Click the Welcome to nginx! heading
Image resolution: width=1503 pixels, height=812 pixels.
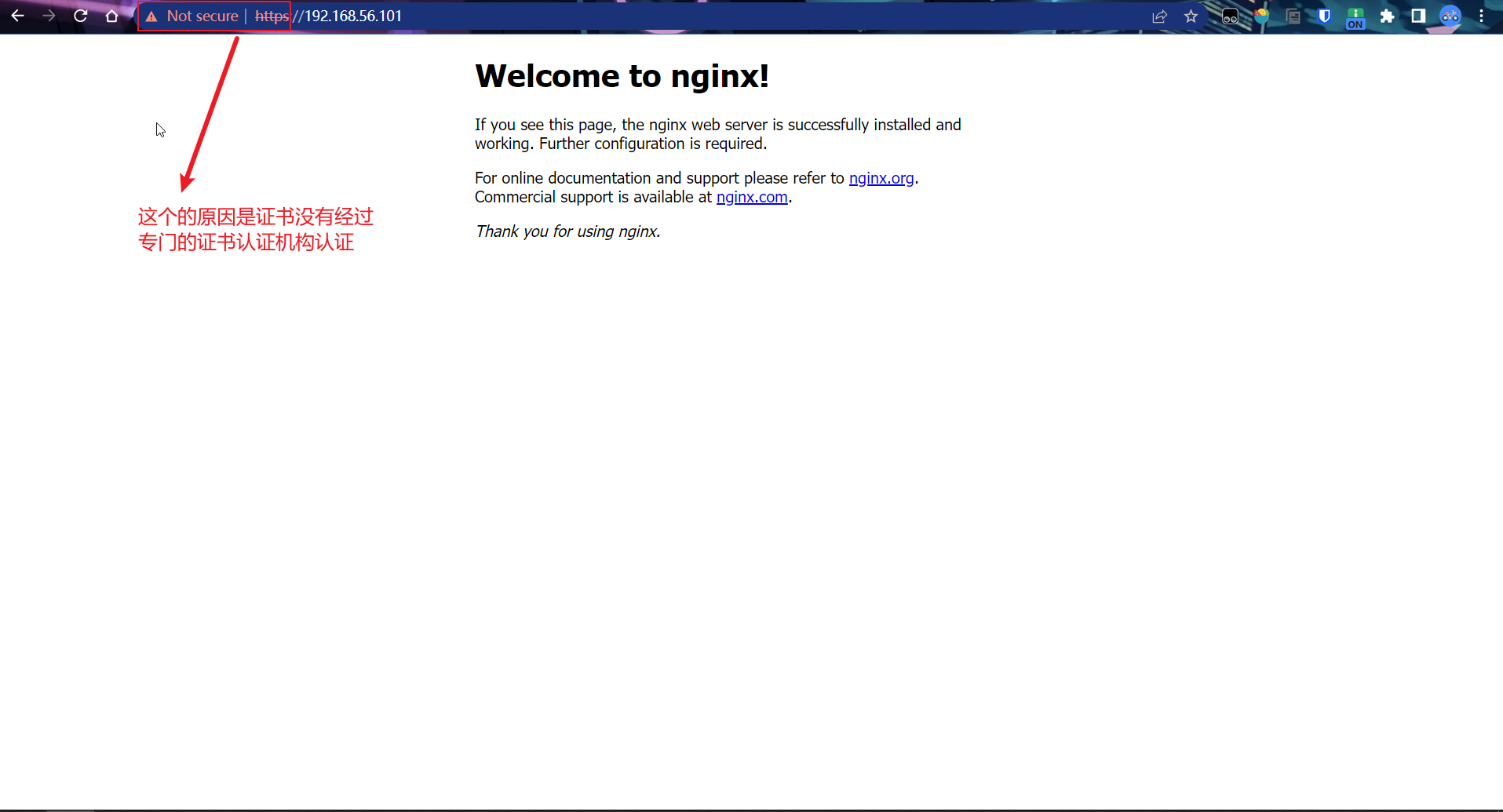[x=622, y=76]
